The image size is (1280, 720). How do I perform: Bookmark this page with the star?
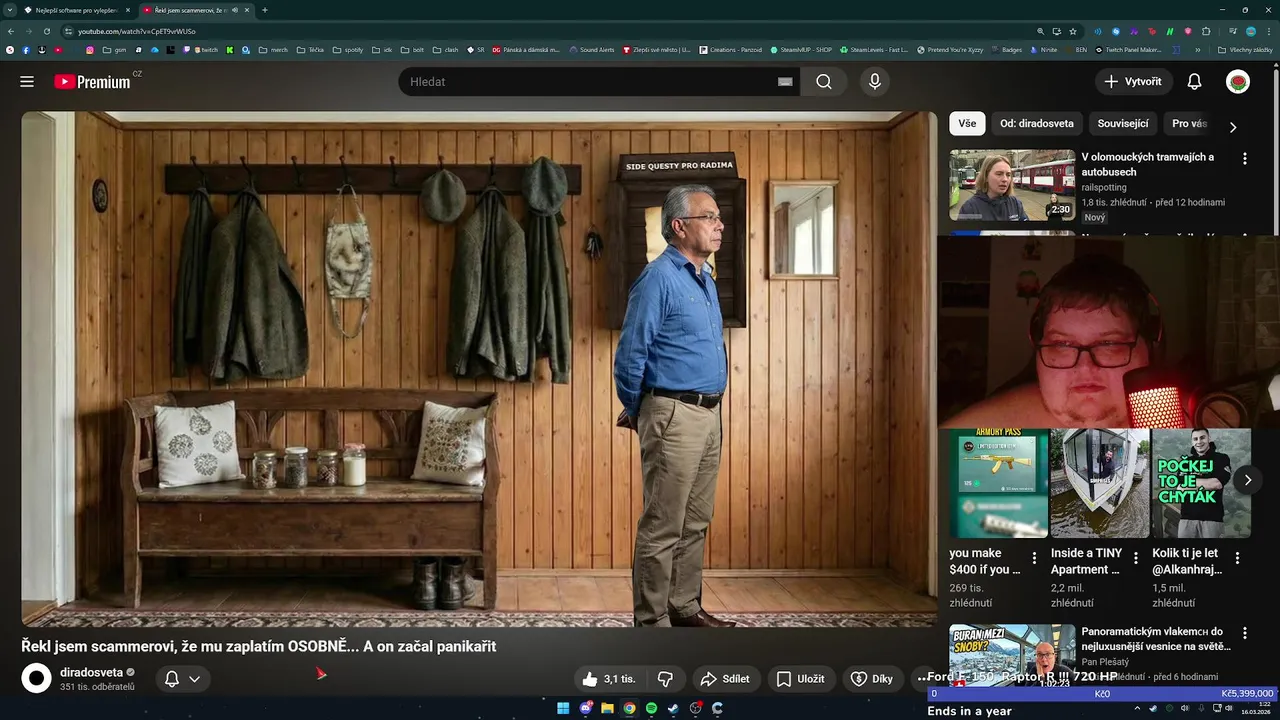click(1072, 31)
